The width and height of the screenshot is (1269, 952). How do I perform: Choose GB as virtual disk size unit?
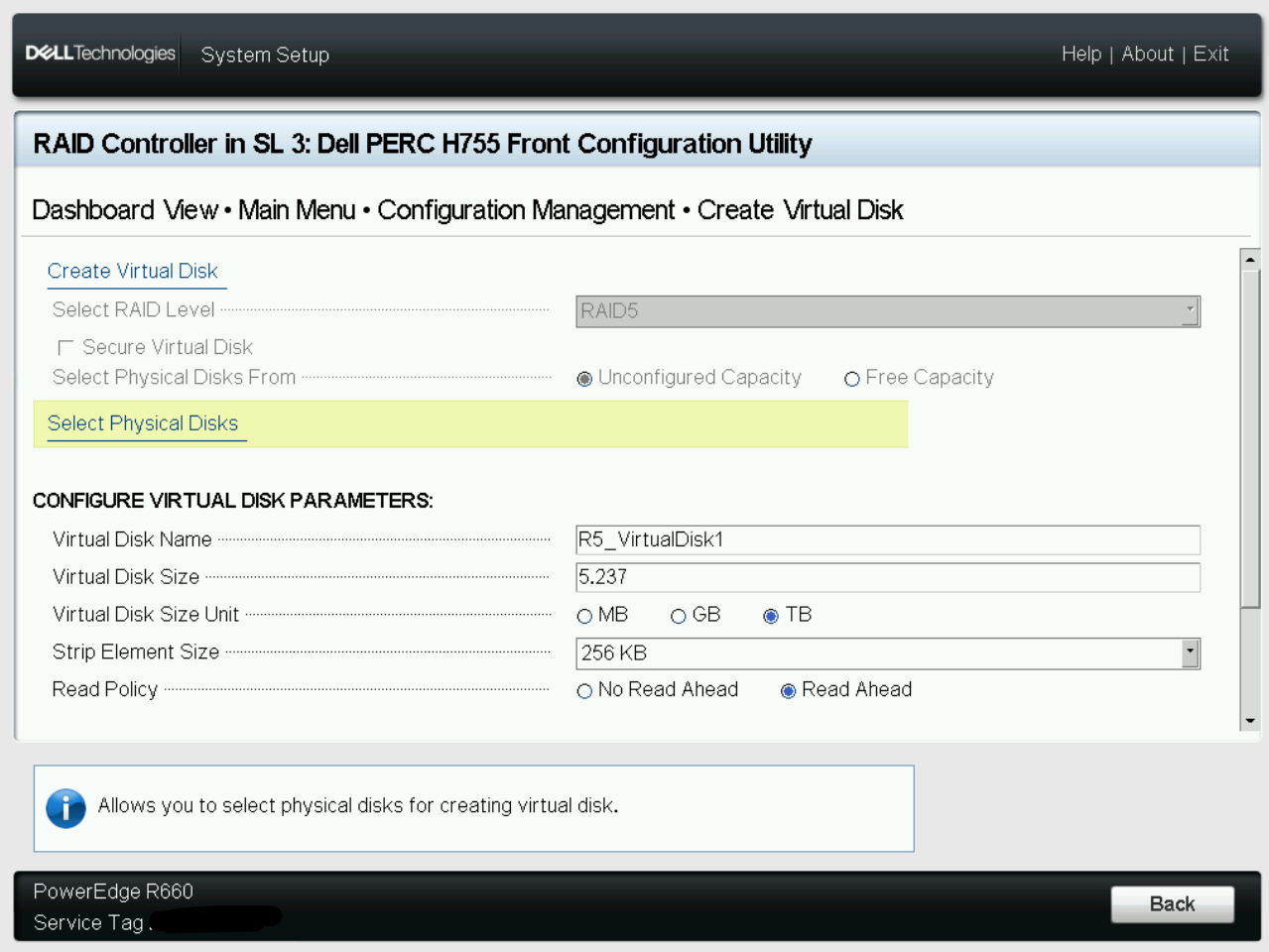point(679,616)
